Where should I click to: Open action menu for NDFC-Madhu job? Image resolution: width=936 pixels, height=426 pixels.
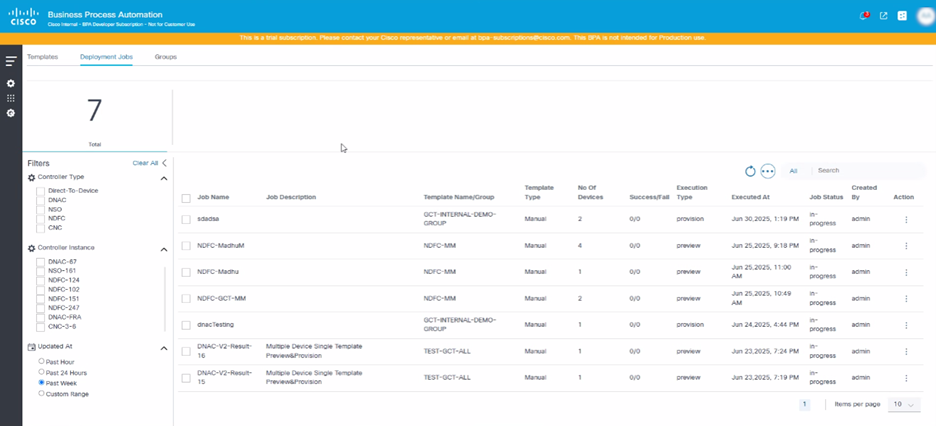click(906, 272)
